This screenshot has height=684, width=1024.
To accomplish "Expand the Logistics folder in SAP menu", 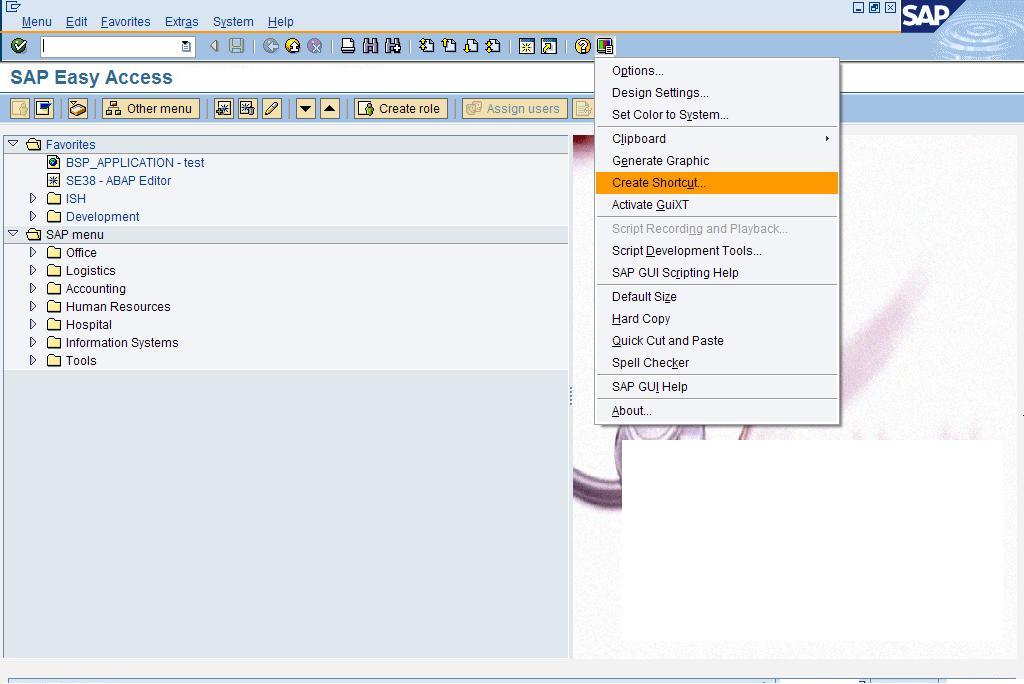I will point(33,270).
